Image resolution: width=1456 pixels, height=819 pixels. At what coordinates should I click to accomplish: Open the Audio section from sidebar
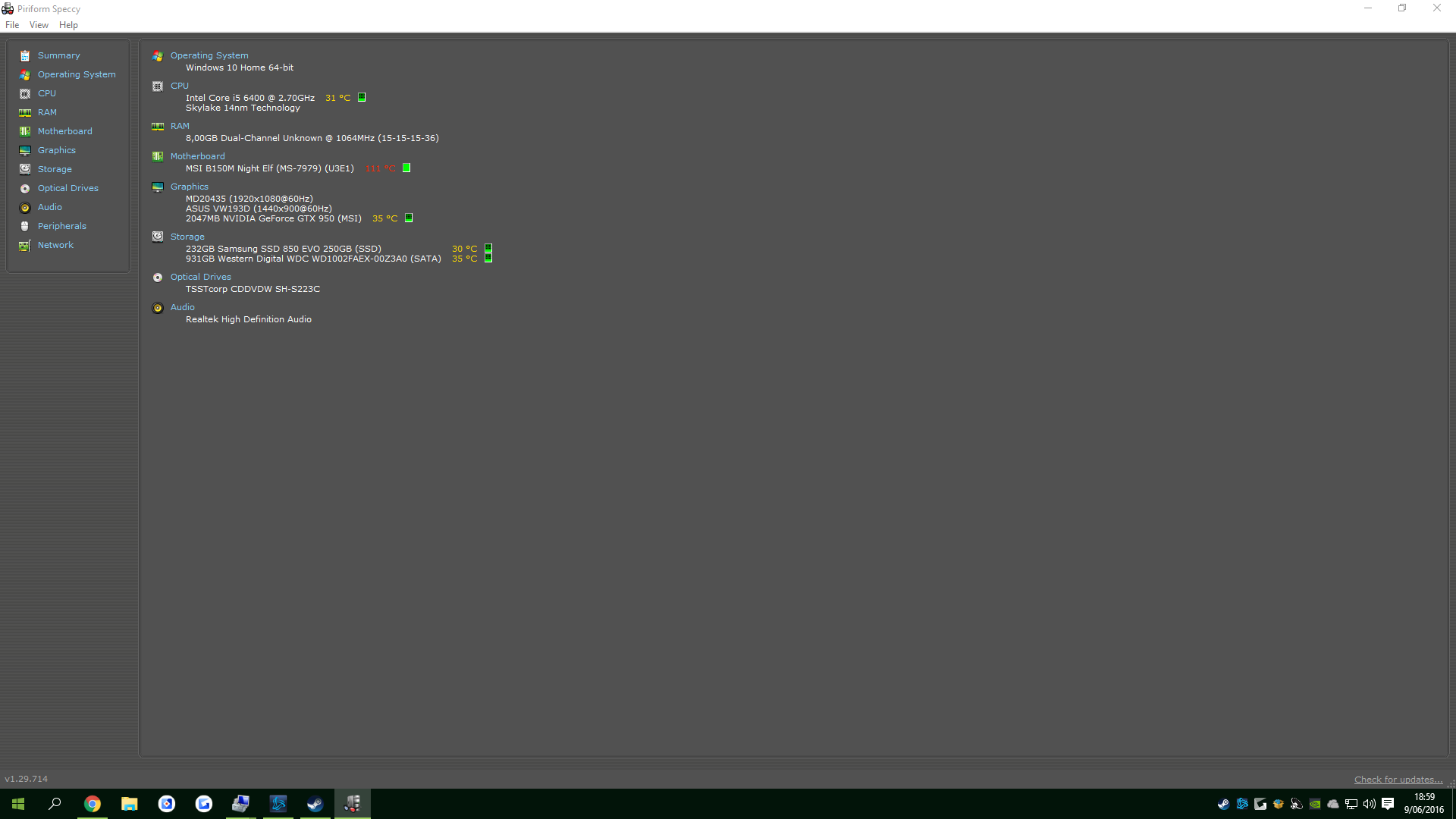(x=25, y=207)
